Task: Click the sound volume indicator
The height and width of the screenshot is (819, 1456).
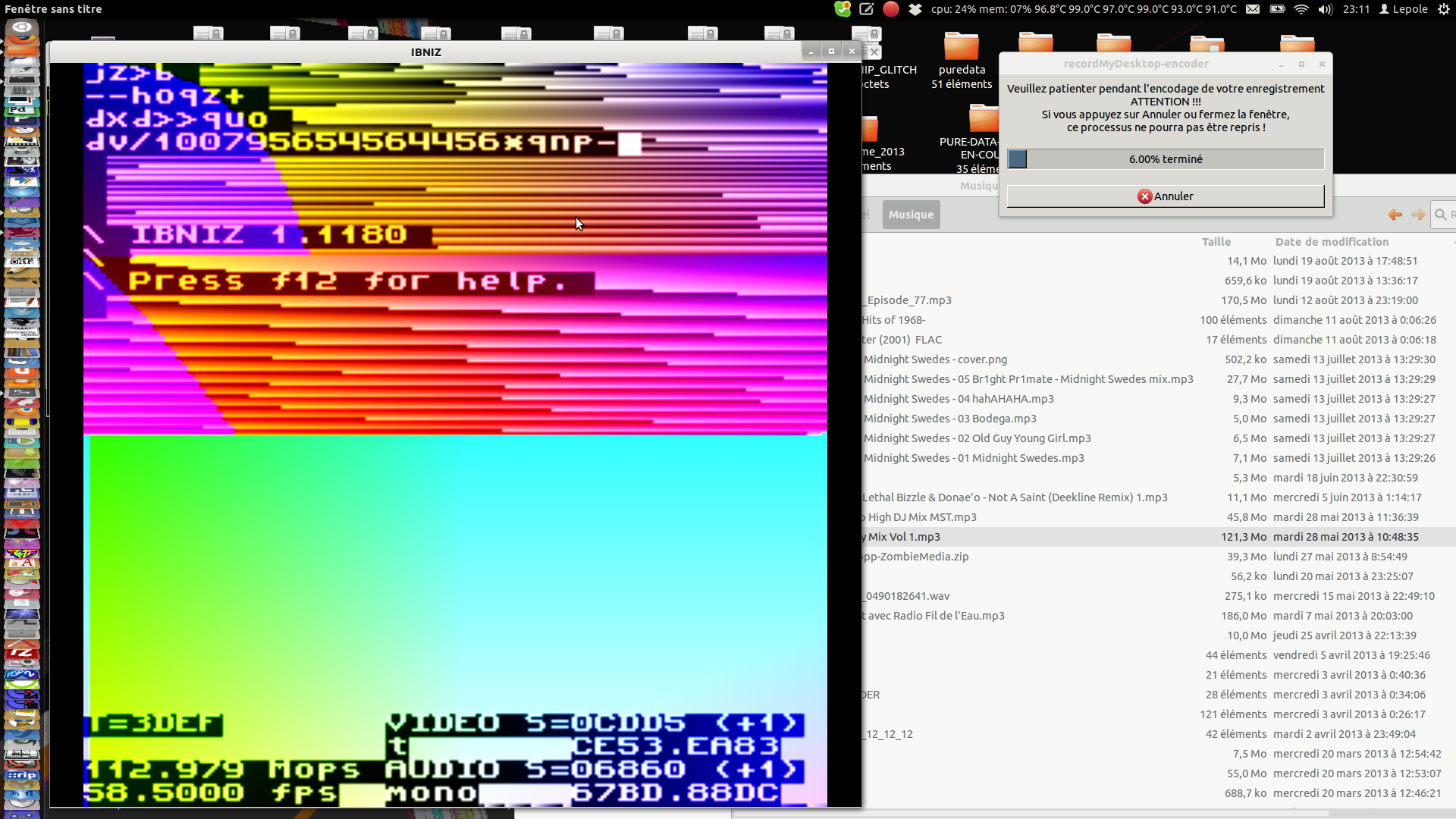Action: pos(1325,9)
